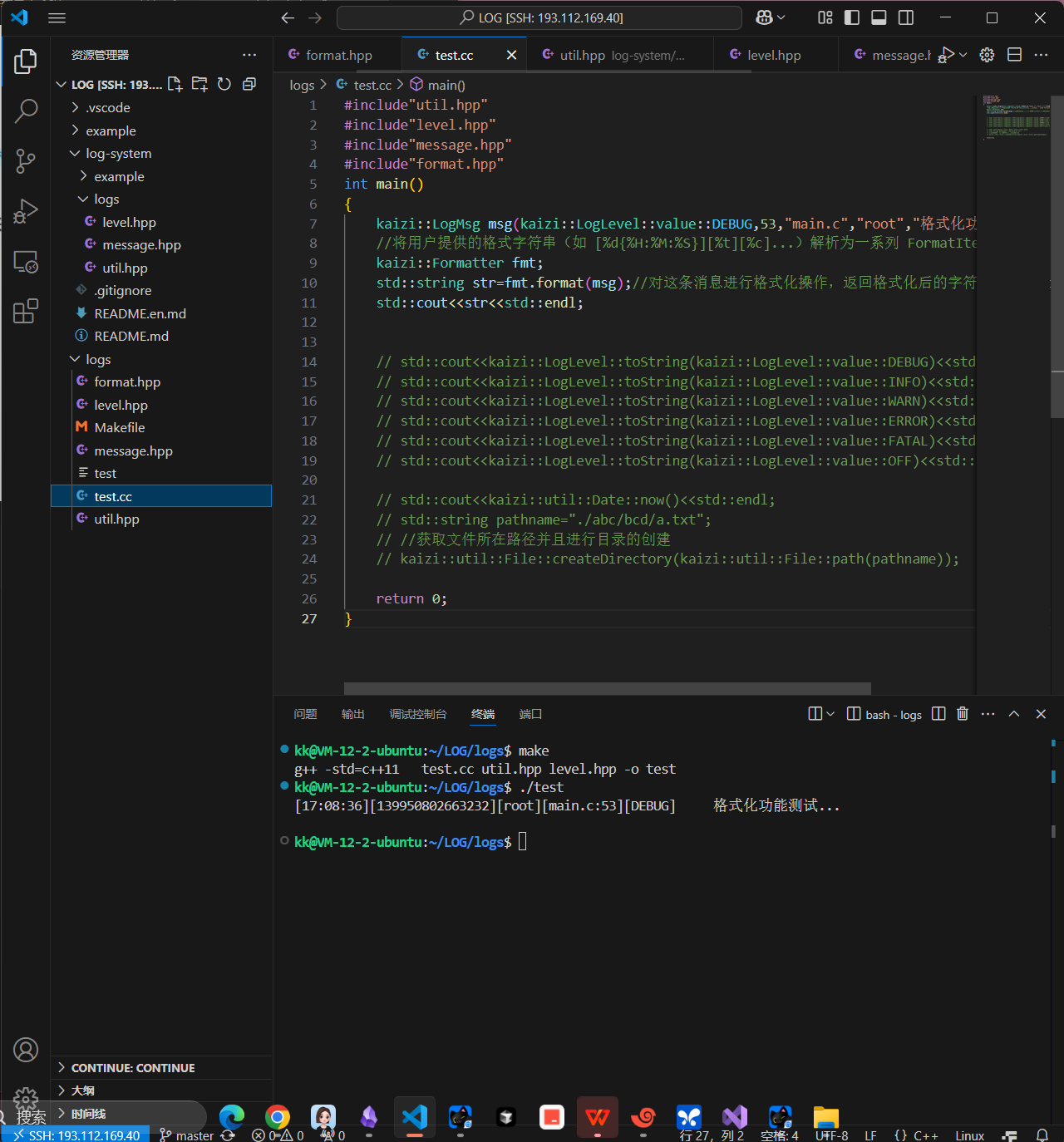This screenshot has height=1142, width=1064.
Task: Switch to the level.hpp editor tab
Action: pos(774,55)
